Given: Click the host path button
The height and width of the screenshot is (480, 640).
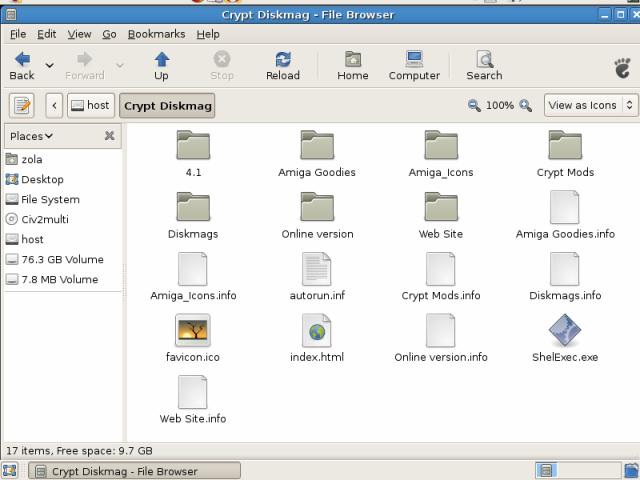Looking at the screenshot, I should click(90, 105).
